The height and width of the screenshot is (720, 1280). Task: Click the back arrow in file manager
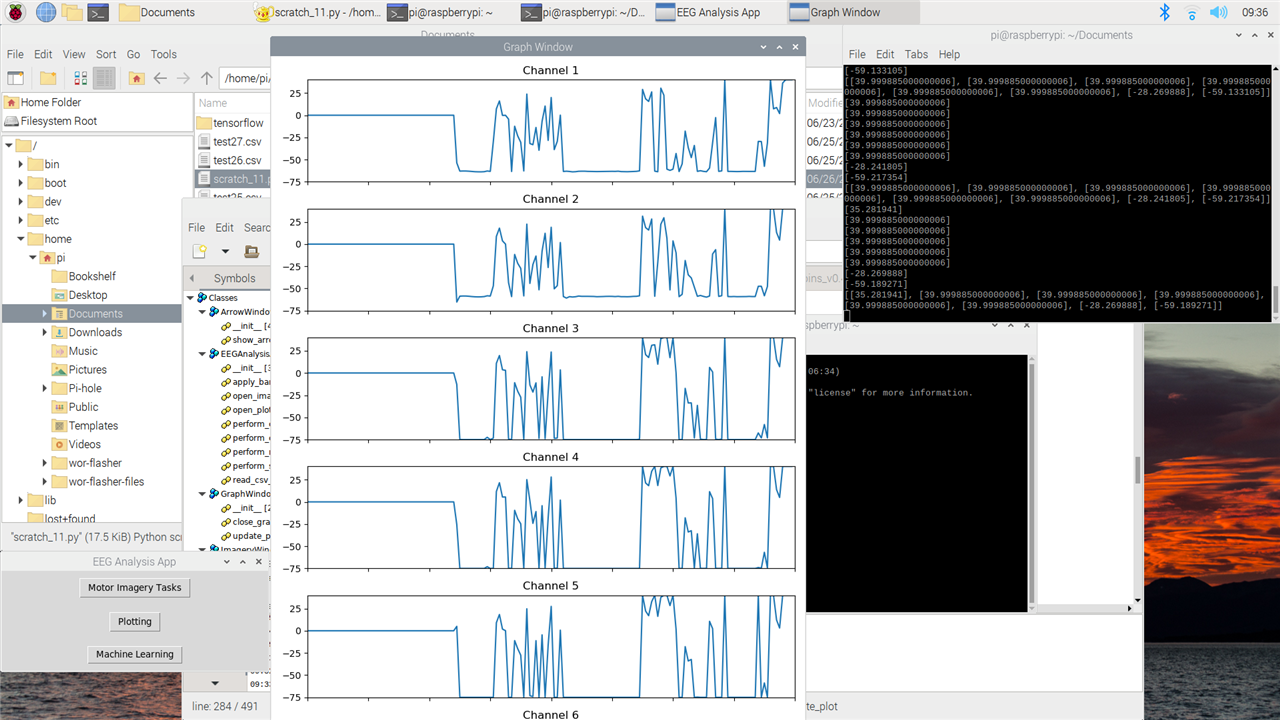coord(160,78)
